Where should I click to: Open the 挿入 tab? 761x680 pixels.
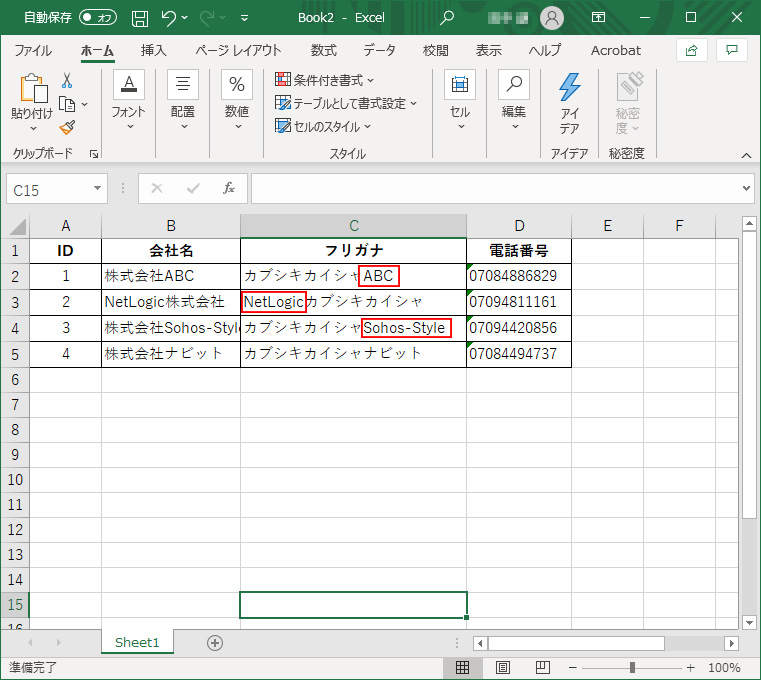[153, 50]
